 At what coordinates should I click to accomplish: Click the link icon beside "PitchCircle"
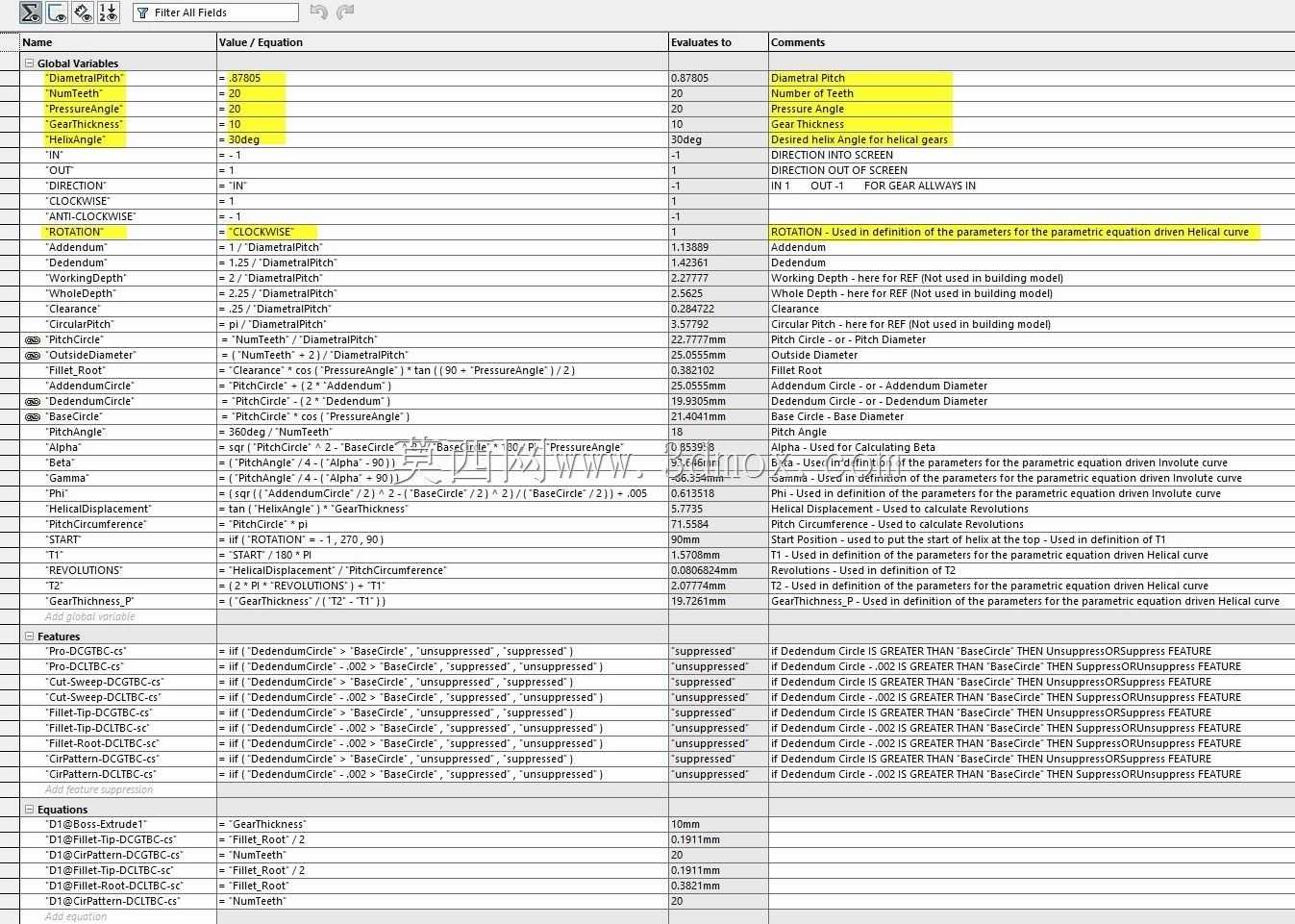[x=33, y=340]
